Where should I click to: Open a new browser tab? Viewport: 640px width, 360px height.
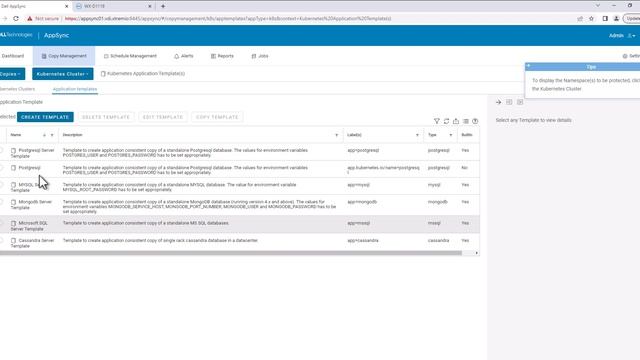tap(163, 6)
